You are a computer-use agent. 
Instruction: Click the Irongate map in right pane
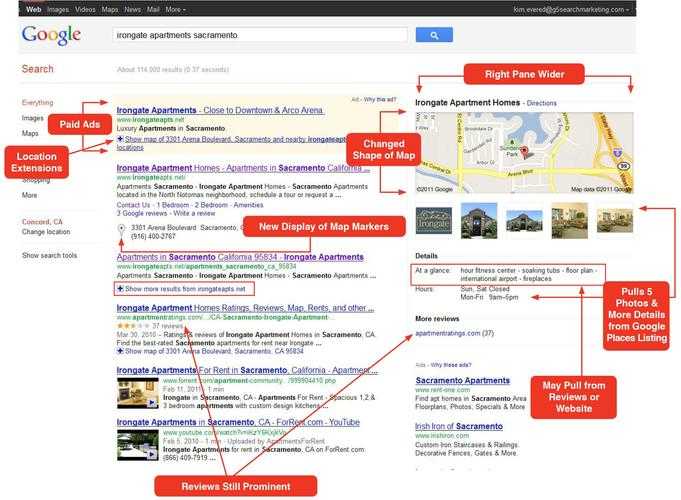(524, 152)
